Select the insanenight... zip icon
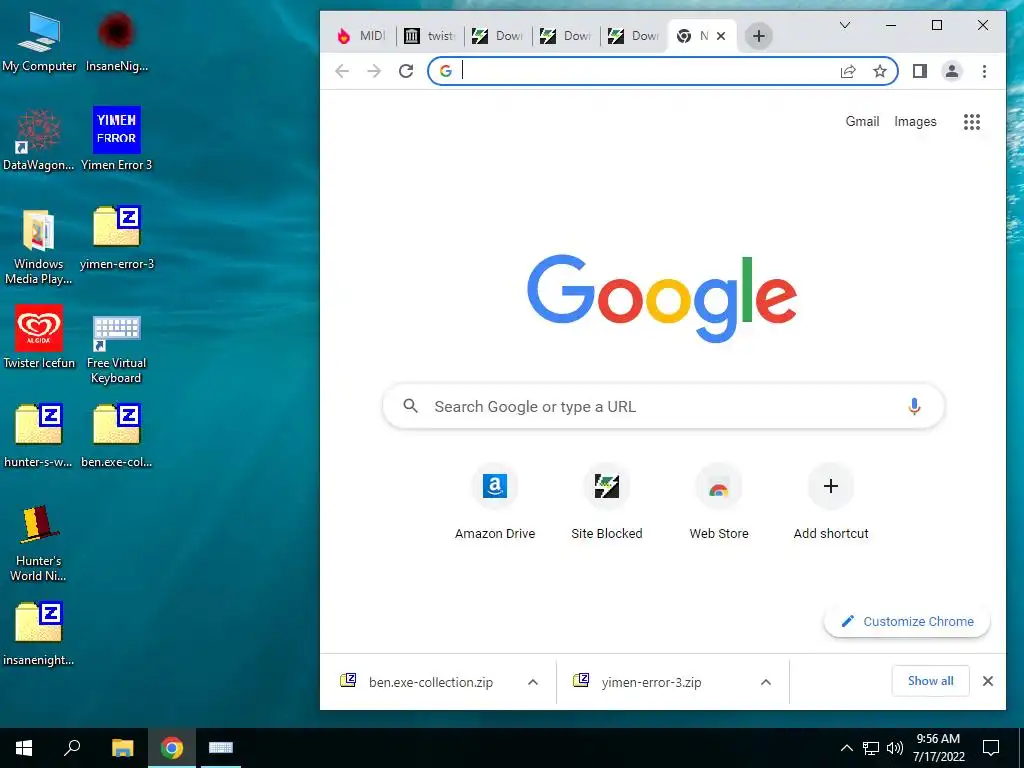1024x768 pixels. pyautogui.click(x=39, y=633)
